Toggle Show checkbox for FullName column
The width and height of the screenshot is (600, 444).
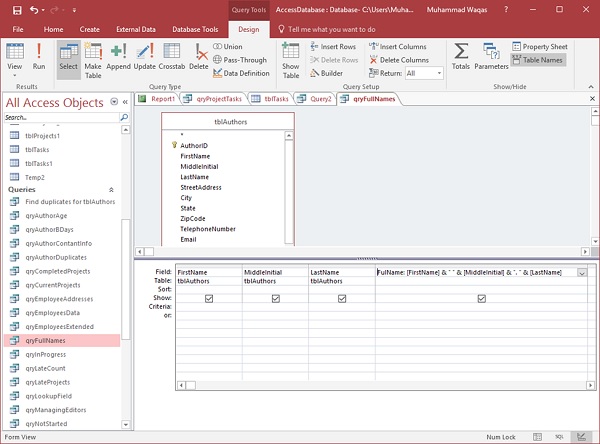click(482, 299)
